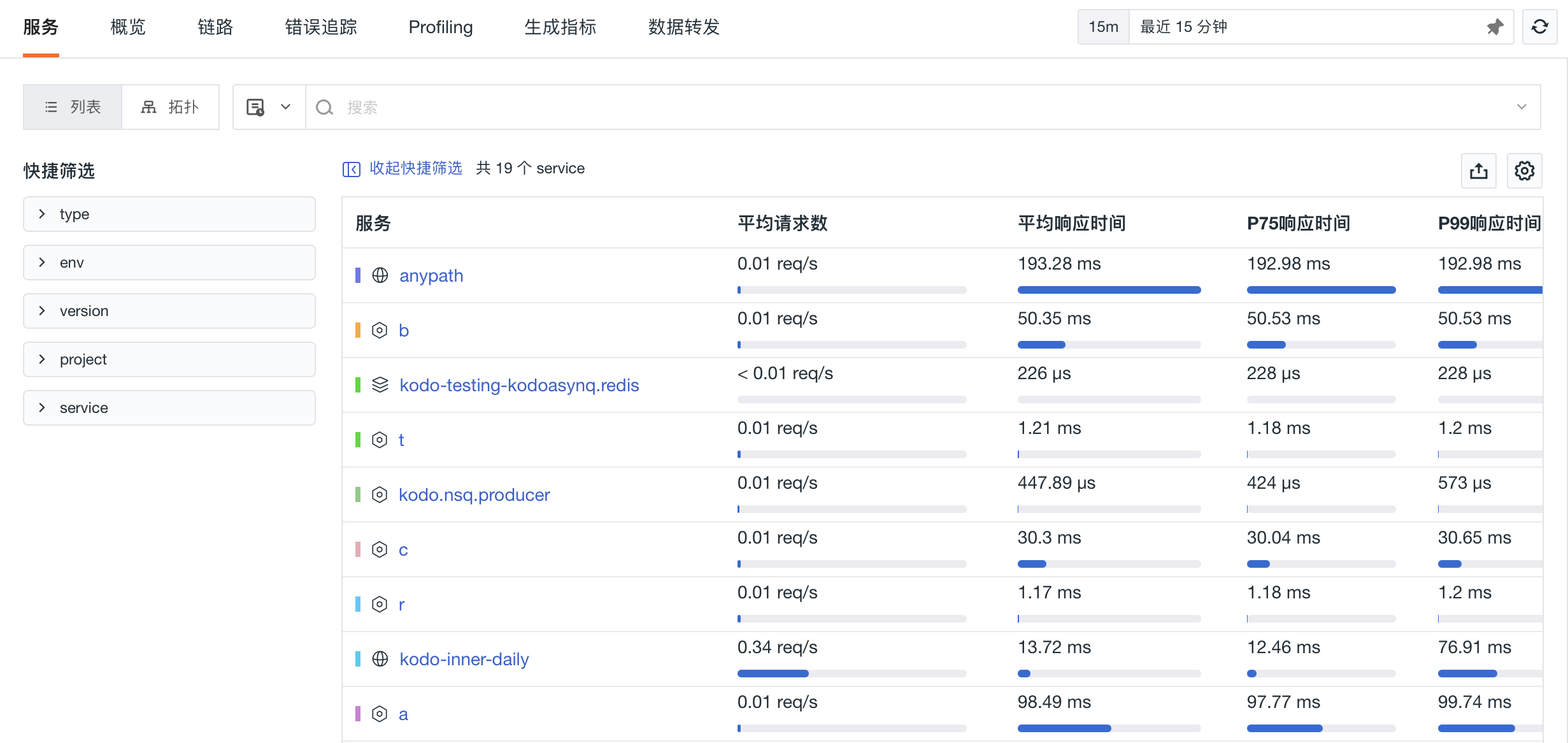Click the search magnifier icon
The image size is (1568, 743).
(325, 107)
